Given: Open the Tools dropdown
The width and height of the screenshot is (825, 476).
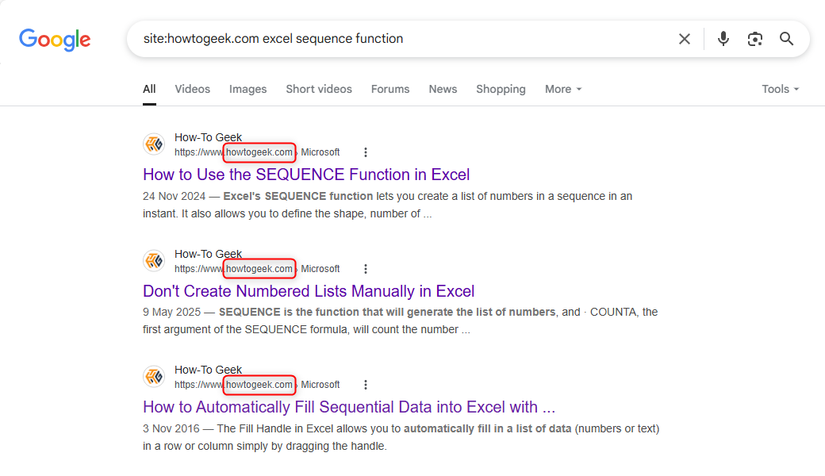Looking at the screenshot, I should [x=780, y=89].
